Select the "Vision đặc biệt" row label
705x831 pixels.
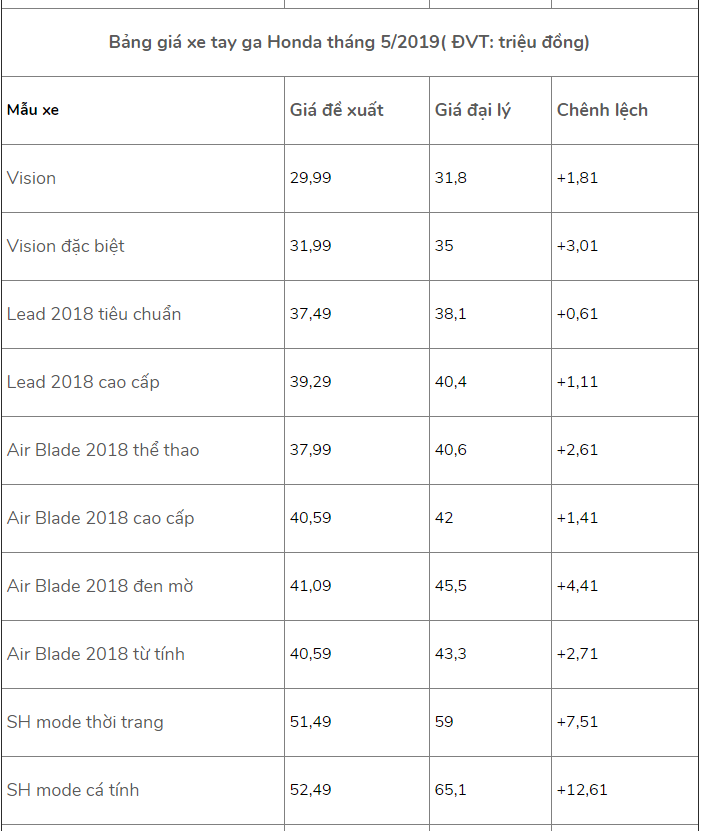point(66,246)
